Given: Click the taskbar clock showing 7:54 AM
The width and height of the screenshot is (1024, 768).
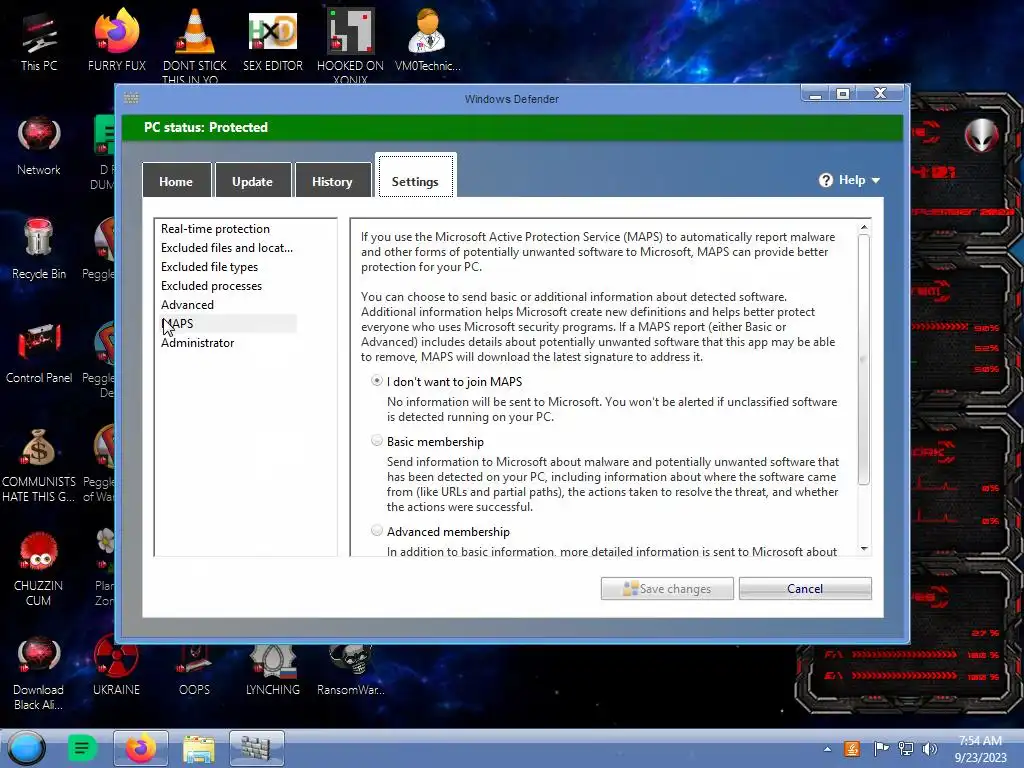Looking at the screenshot, I should (x=980, y=748).
